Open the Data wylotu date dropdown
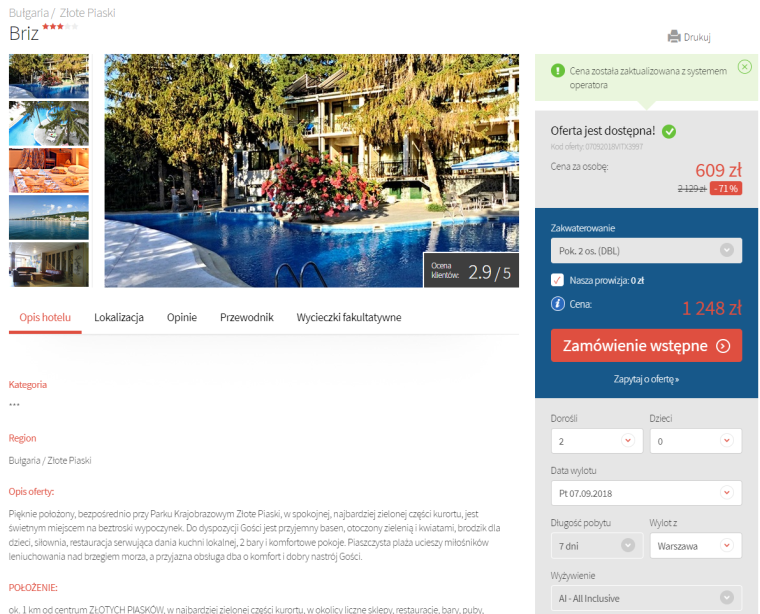760x614 pixels. (x=646, y=493)
